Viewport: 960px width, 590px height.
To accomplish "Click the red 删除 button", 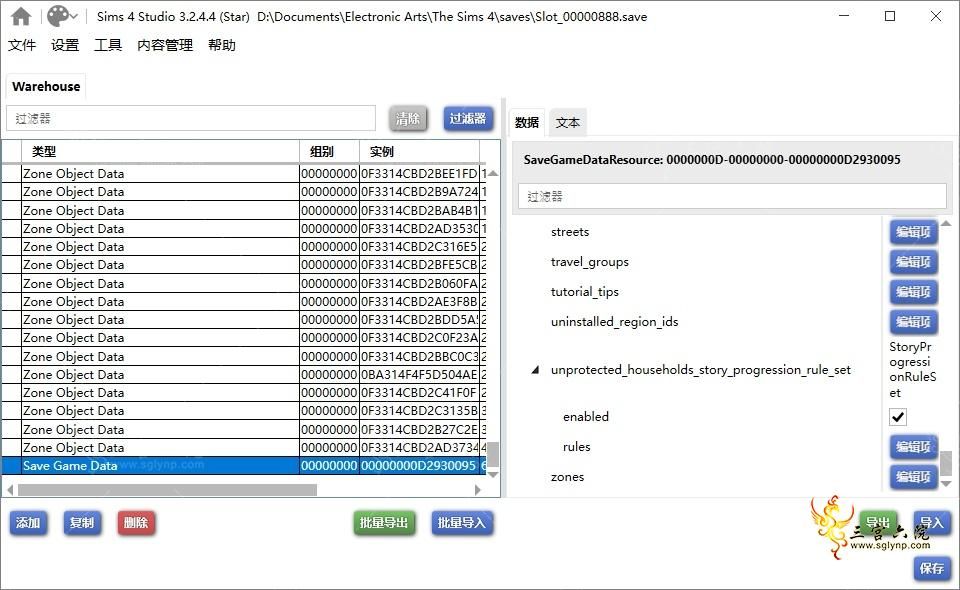I will pyautogui.click(x=136, y=523).
